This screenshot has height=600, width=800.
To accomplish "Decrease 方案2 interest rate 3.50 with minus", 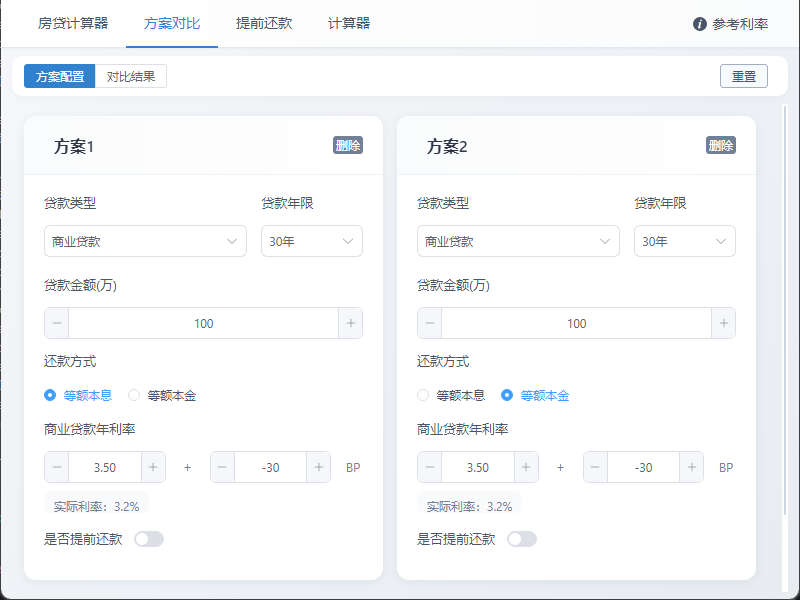I will pyautogui.click(x=430, y=467).
